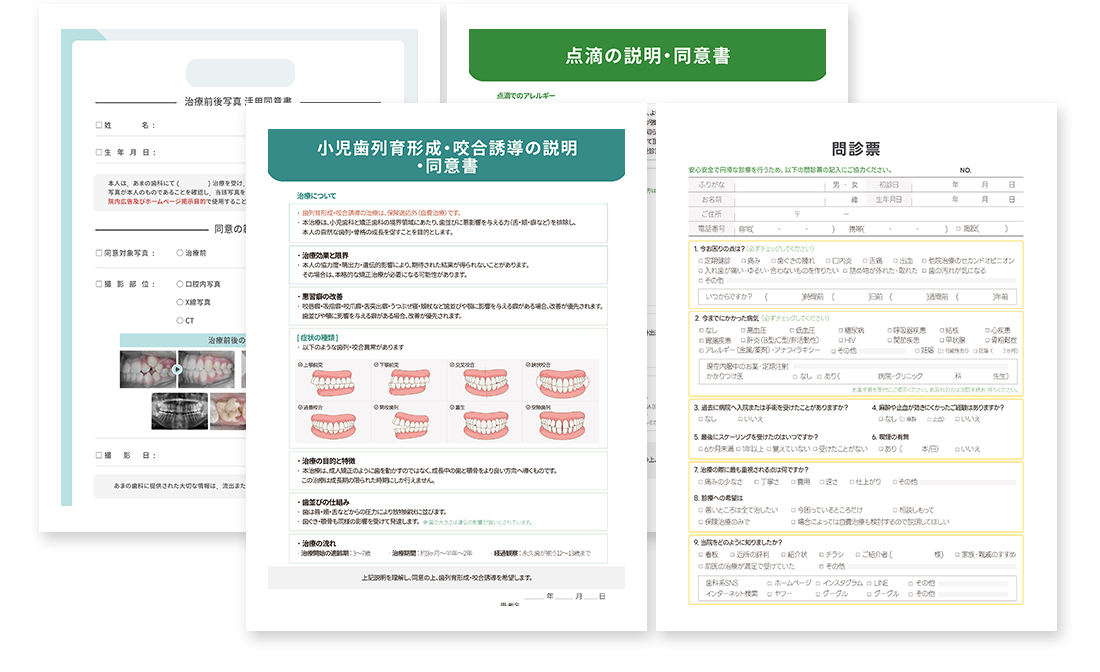Screen dimensions: 1100x672
Task: Check the 高血圧 checkbox
Action: [743, 330]
